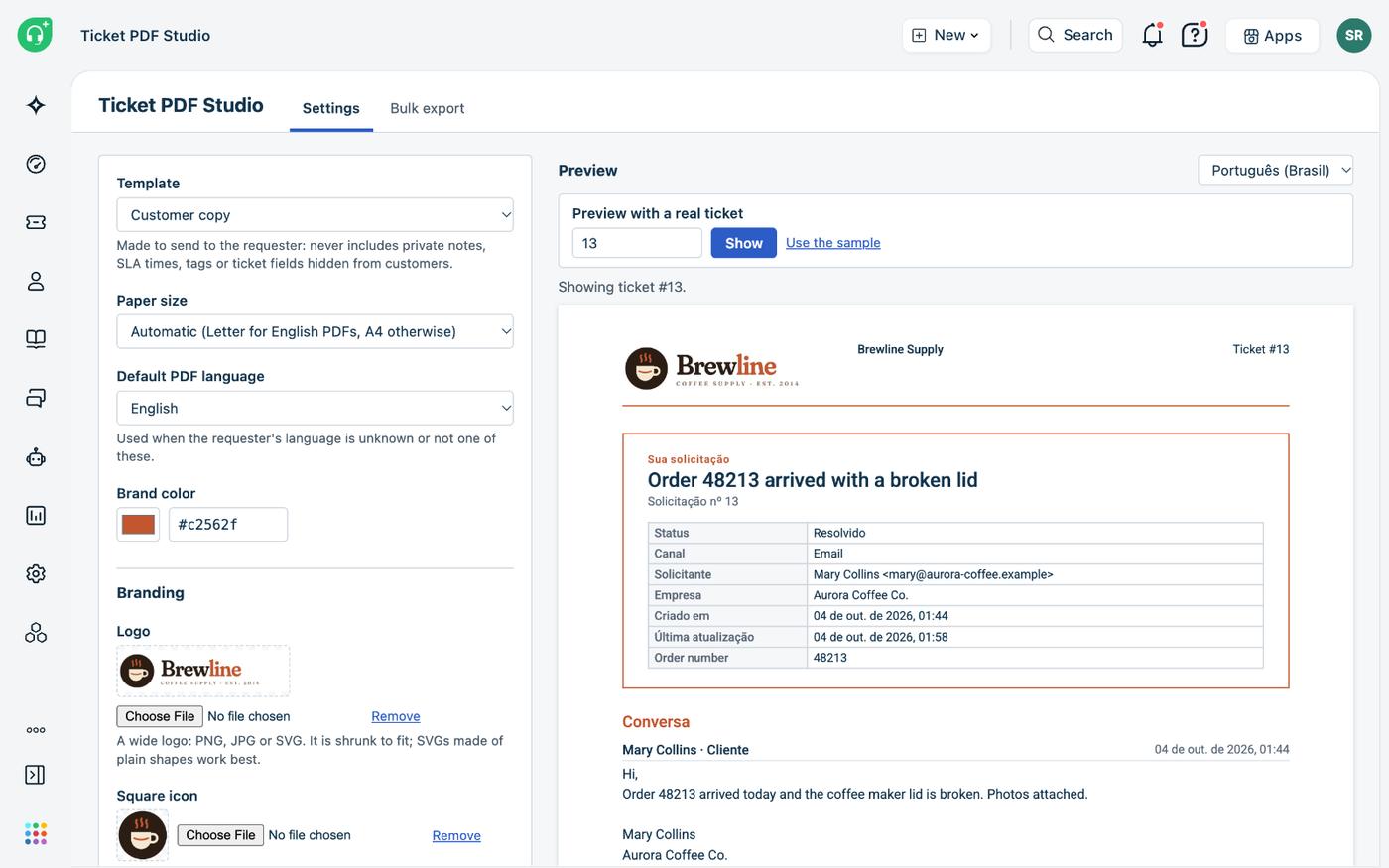This screenshot has width=1389, height=868.
Task: Click the Use the sample link
Action: tap(833, 243)
